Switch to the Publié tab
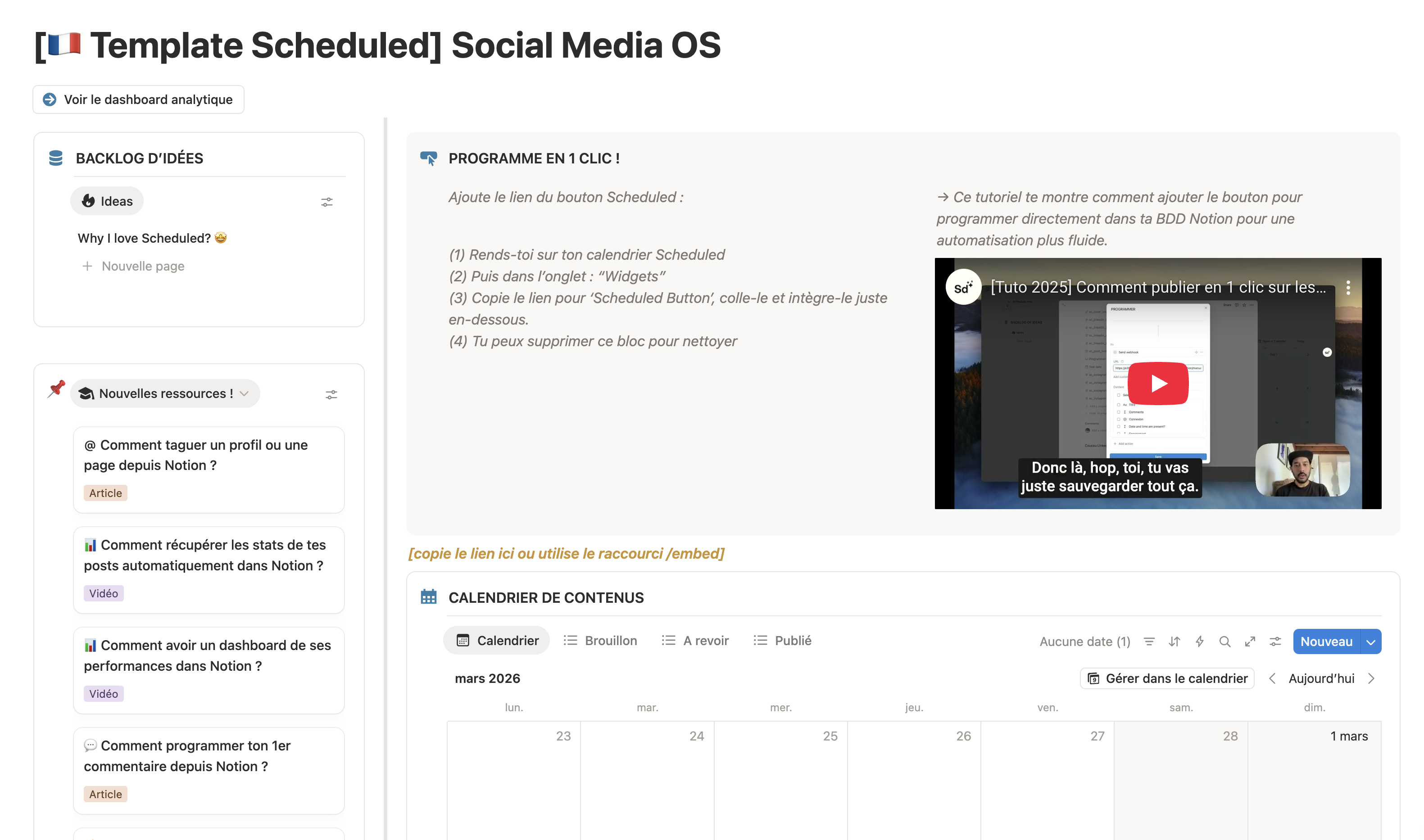The height and width of the screenshot is (840, 1424). pyautogui.click(x=782, y=640)
